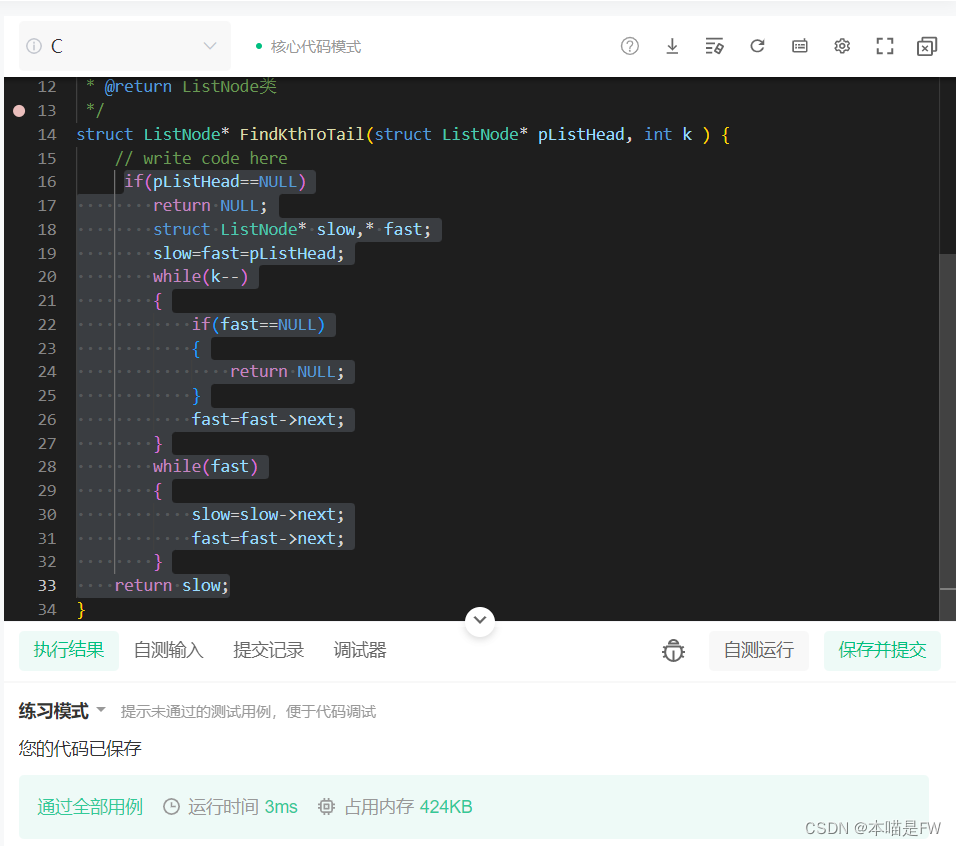The height and width of the screenshot is (846, 956).
Task: Click the 'while(fast)' code line
Action: coord(205,467)
